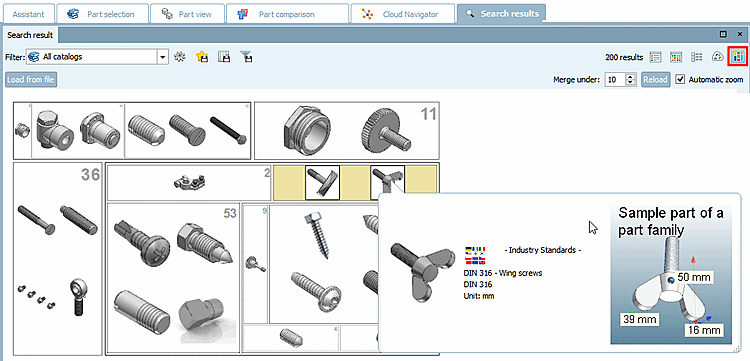Screen dimensions: 750x361
Task: Switch to colored table results view icon
Action: coord(676,57)
